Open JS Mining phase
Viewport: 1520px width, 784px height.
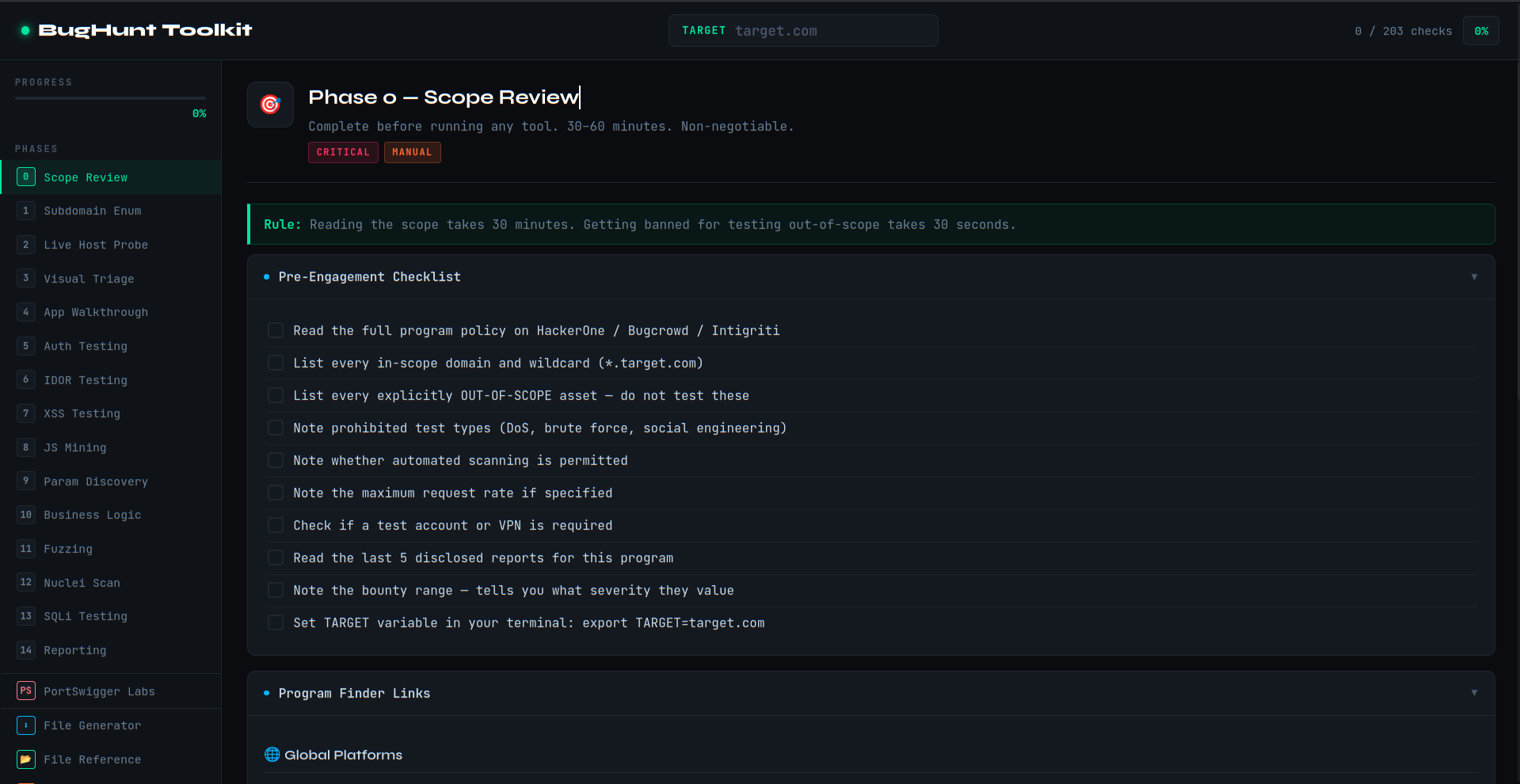(111, 447)
